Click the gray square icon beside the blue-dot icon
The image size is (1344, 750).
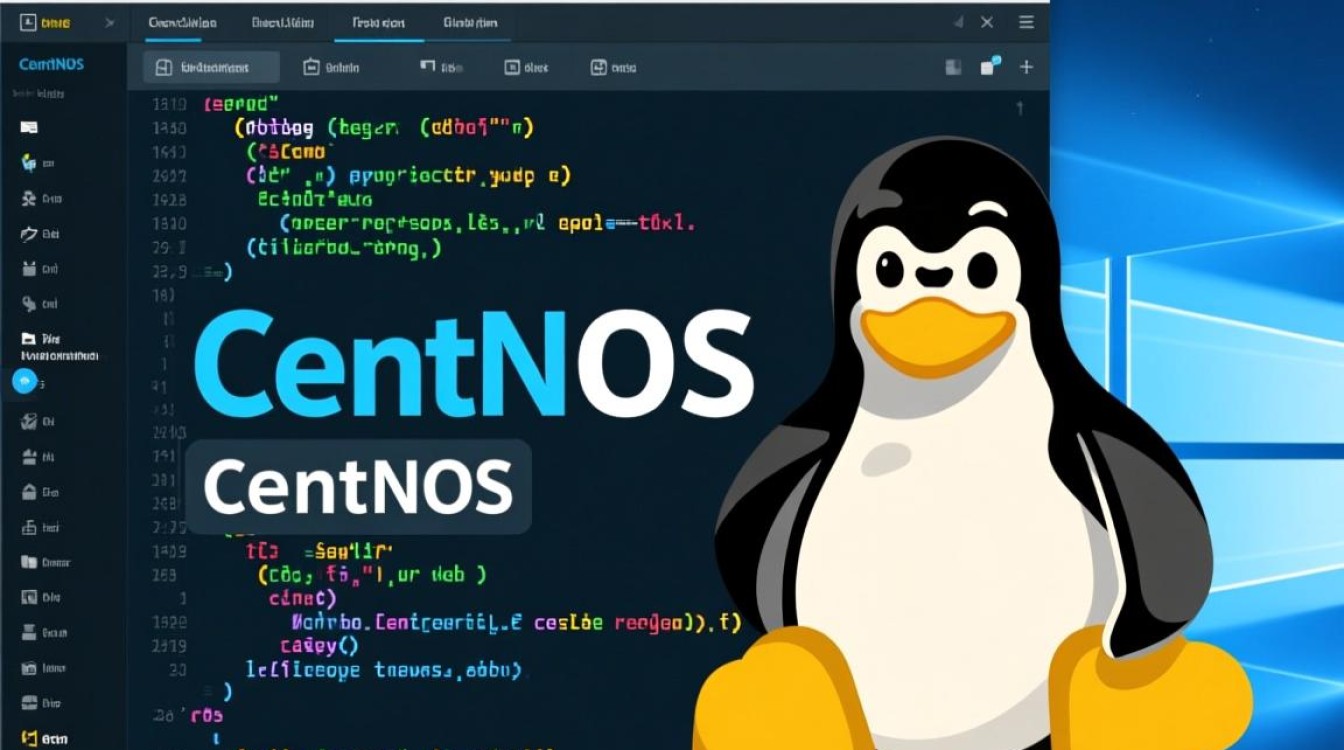[954, 67]
